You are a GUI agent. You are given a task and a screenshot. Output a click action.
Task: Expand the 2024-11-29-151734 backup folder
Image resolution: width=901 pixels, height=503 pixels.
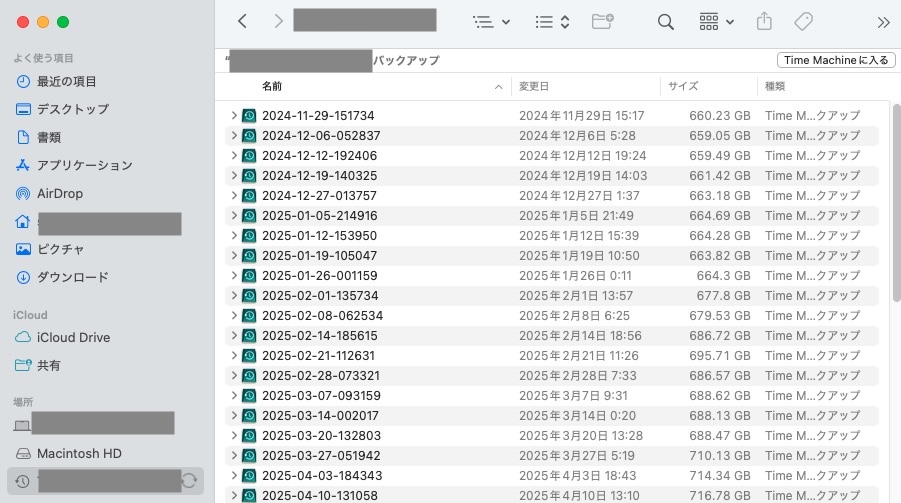[234, 116]
